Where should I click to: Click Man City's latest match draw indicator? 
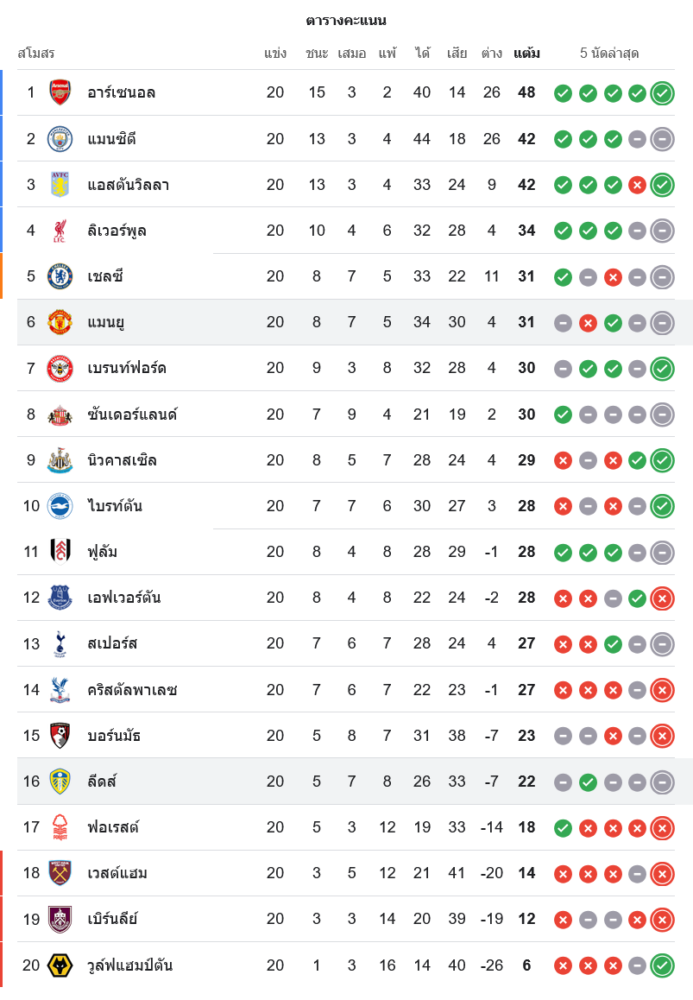pyautogui.click(x=662, y=139)
